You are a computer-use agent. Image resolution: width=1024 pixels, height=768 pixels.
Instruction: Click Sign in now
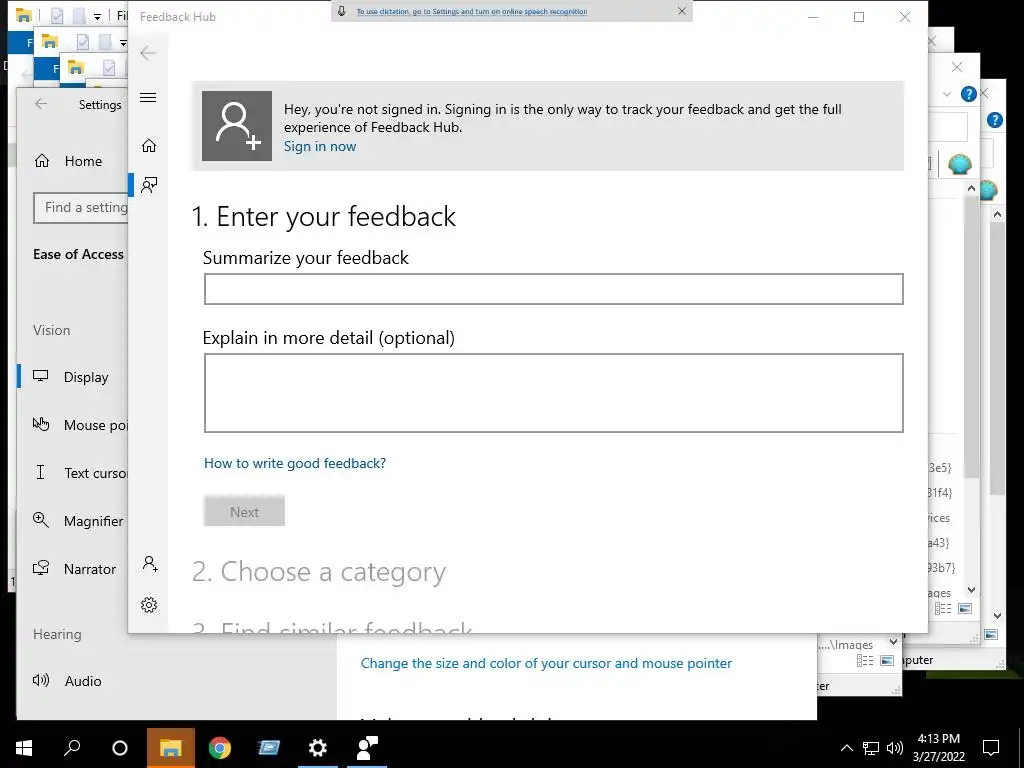click(320, 146)
